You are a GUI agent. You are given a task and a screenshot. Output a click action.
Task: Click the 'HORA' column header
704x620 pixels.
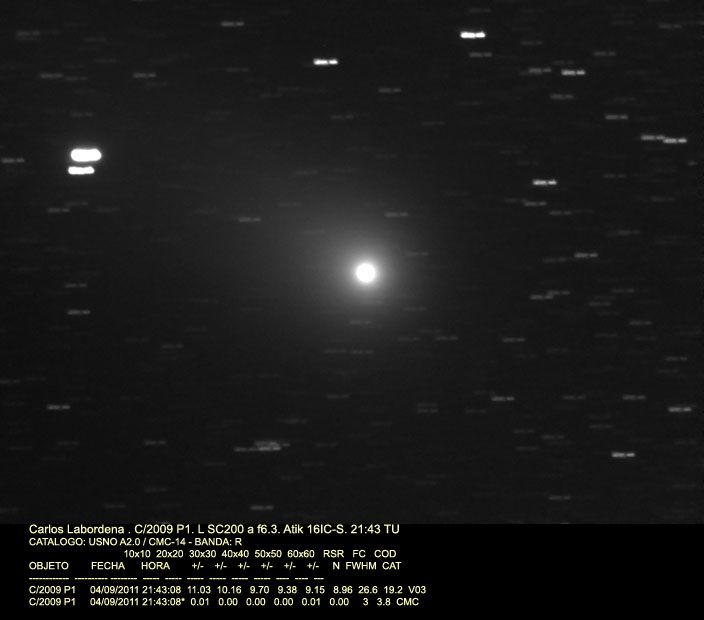pos(155,566)
